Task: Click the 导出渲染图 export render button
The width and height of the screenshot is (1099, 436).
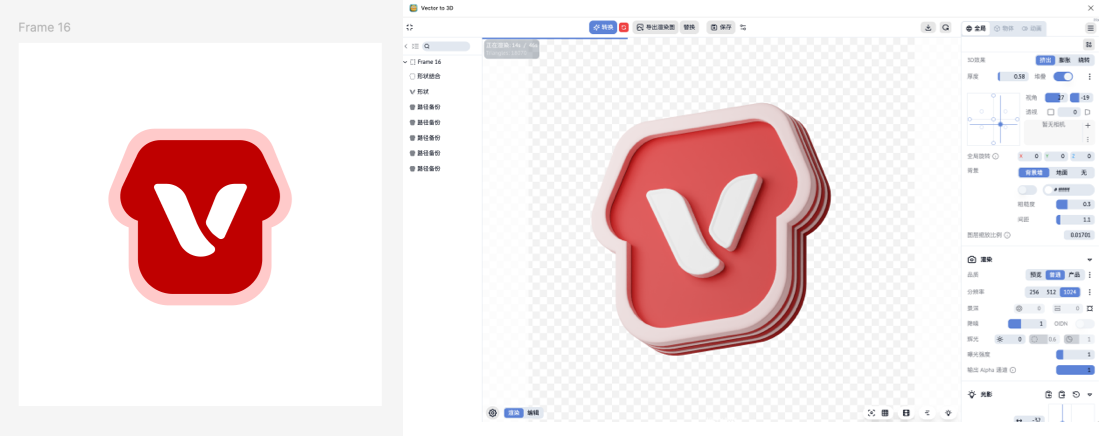Action: [655, 27]
